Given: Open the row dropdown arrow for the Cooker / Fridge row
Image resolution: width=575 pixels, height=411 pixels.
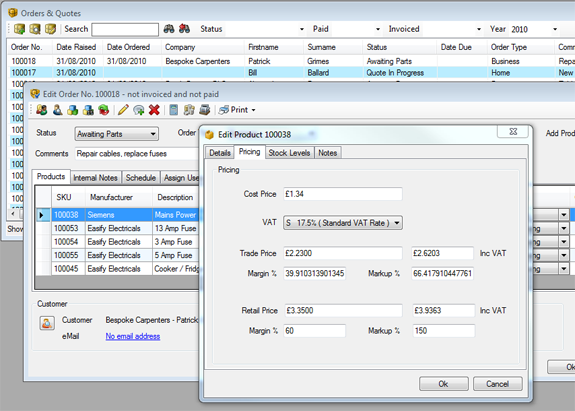Looking at the screenshot, I should [564, 269].
